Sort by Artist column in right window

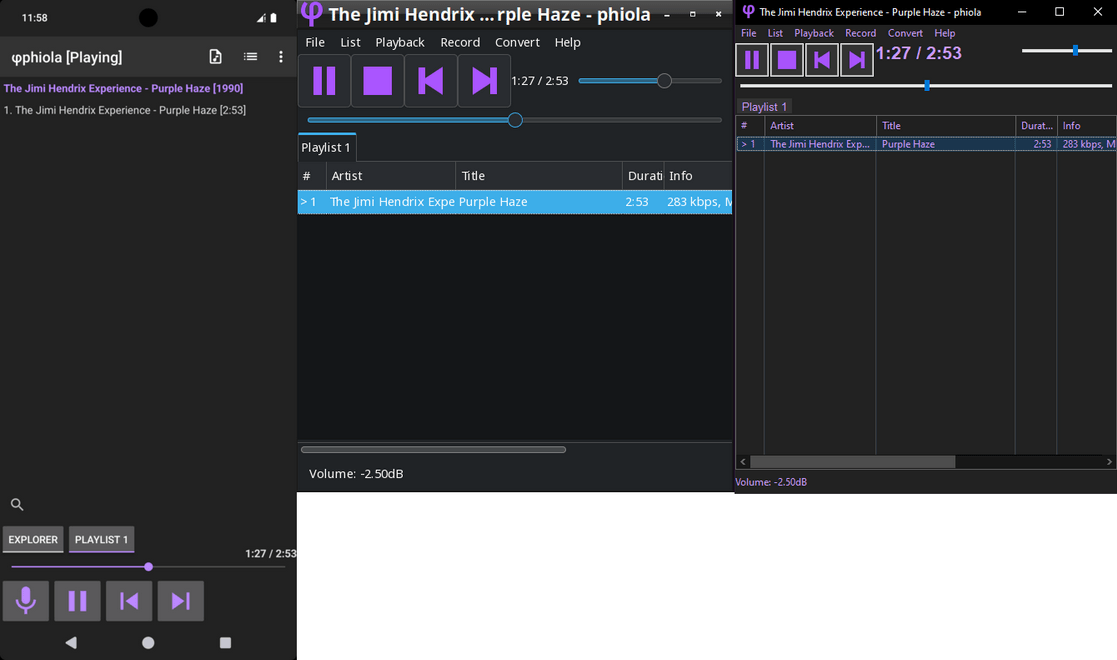pyautogui.click(x=820, y=125)
